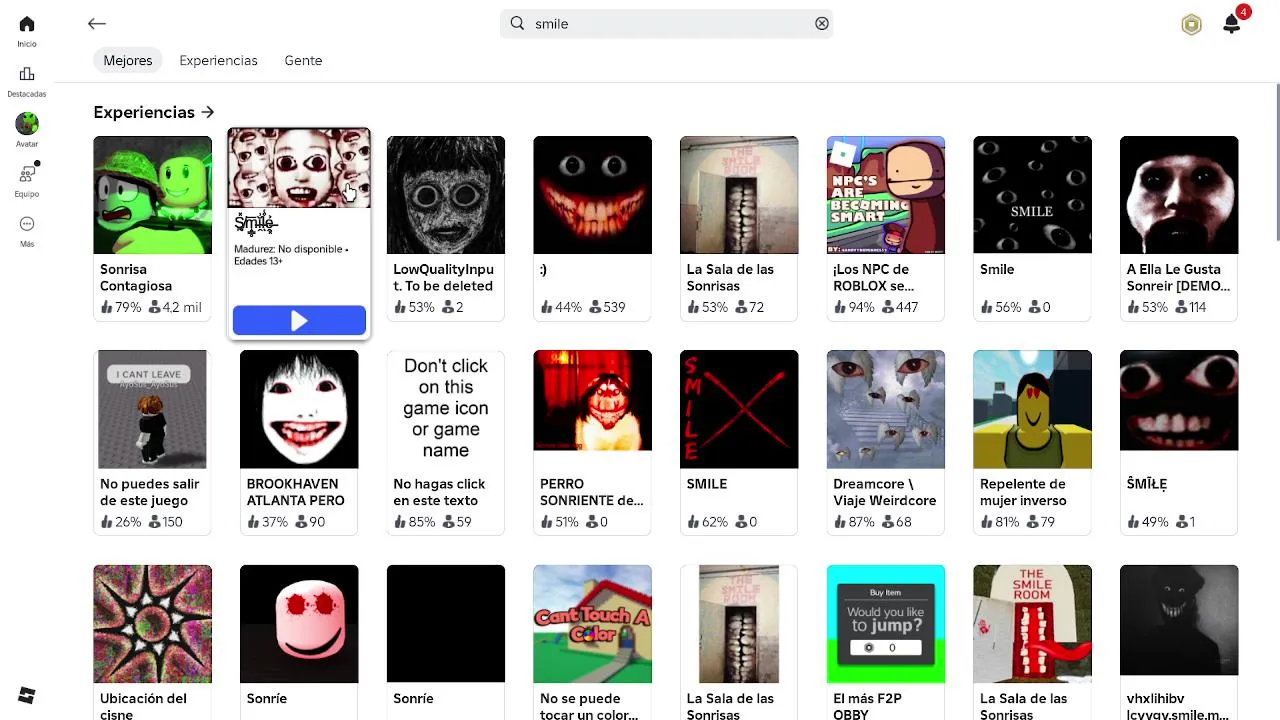This screenshot has width=1280, height=720.
Task: Click ¡Los NPC de ROBLOX se... title
Action: click(x=874, y=277)
